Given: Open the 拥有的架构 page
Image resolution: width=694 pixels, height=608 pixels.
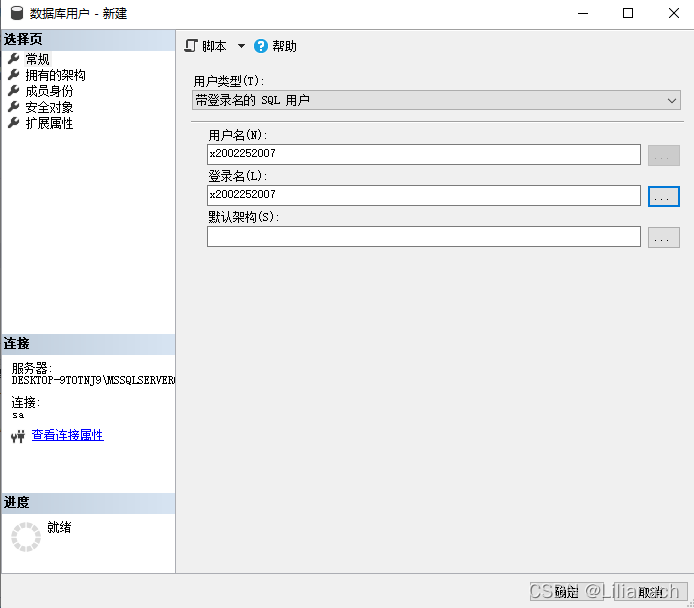Looking at the screenshot, I should 55,75.
